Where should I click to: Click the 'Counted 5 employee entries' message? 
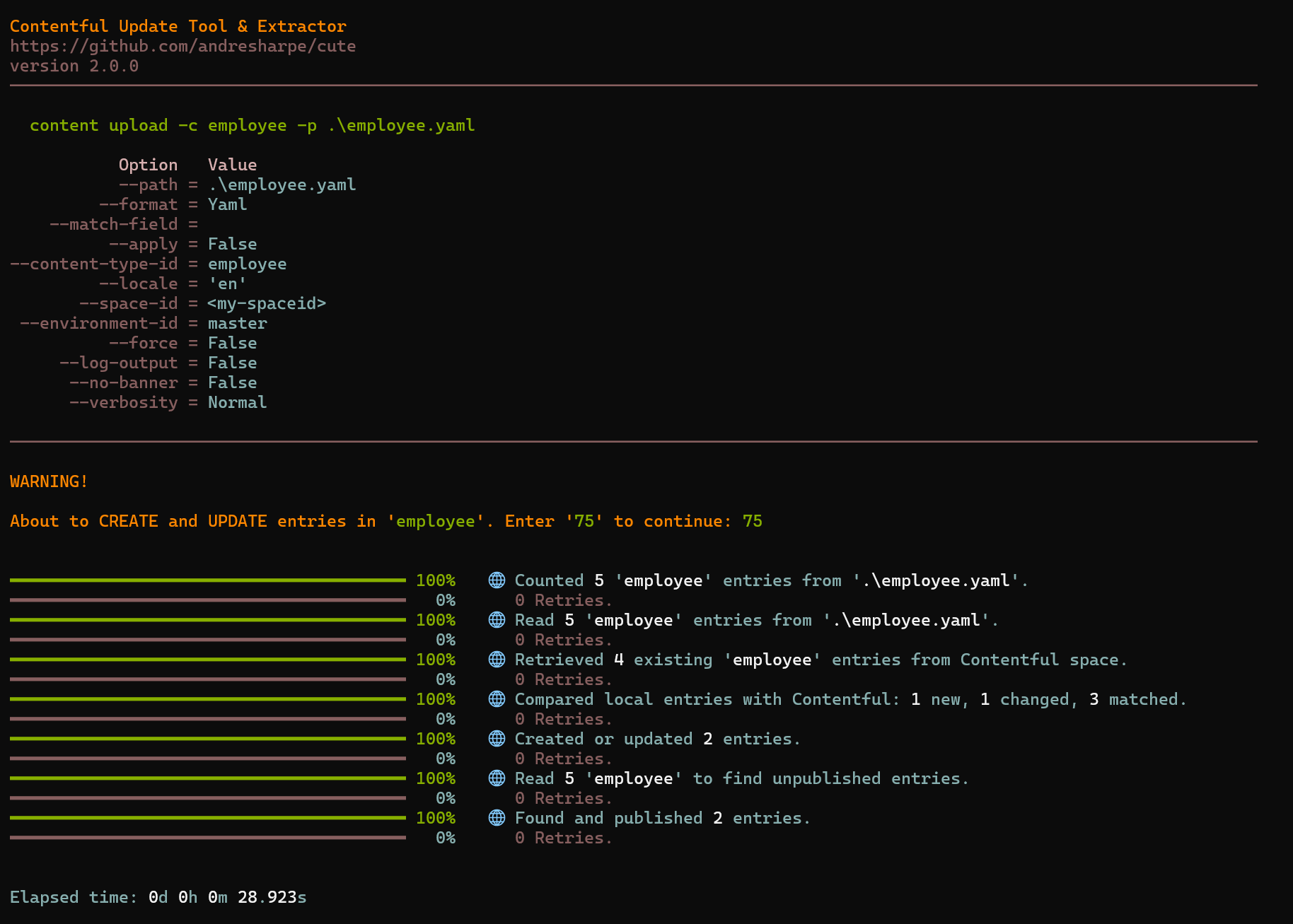772,580
